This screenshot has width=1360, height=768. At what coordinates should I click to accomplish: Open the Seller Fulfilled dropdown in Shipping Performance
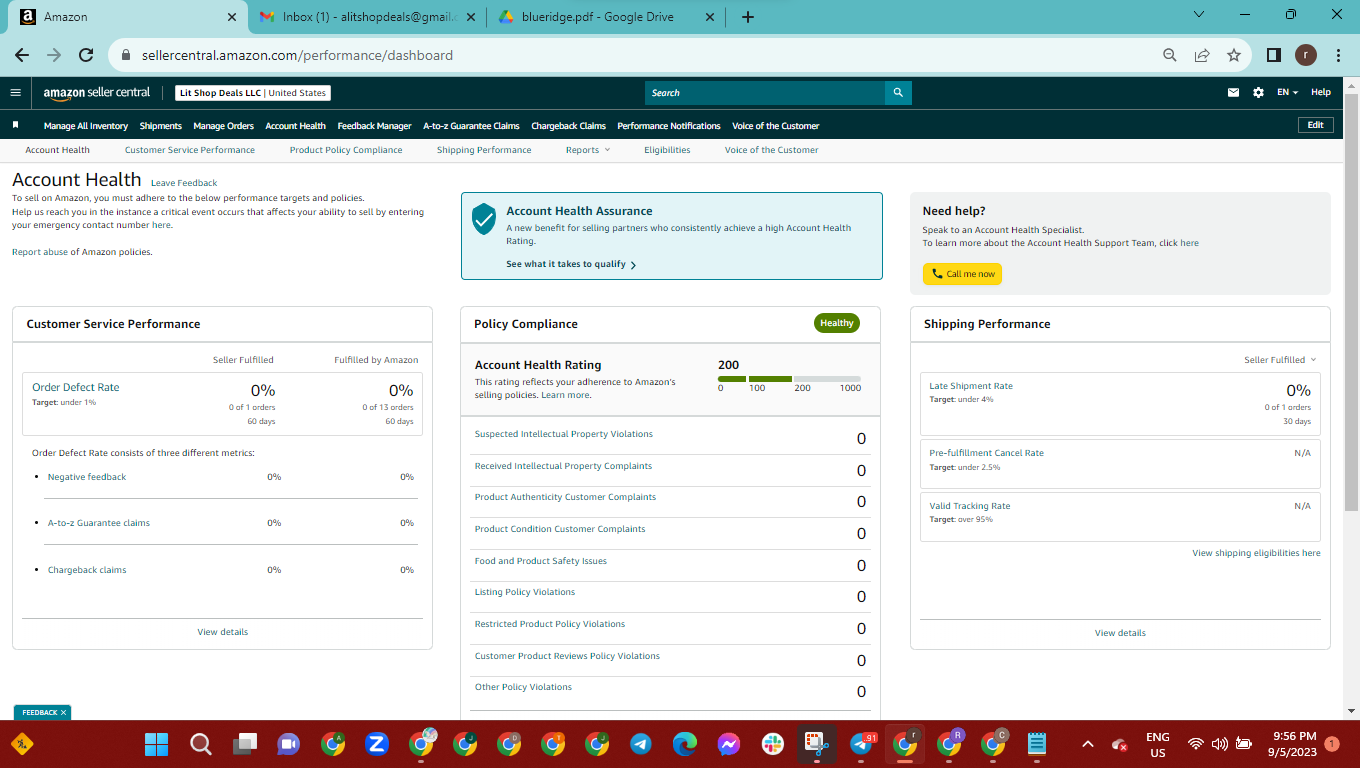1280,360
